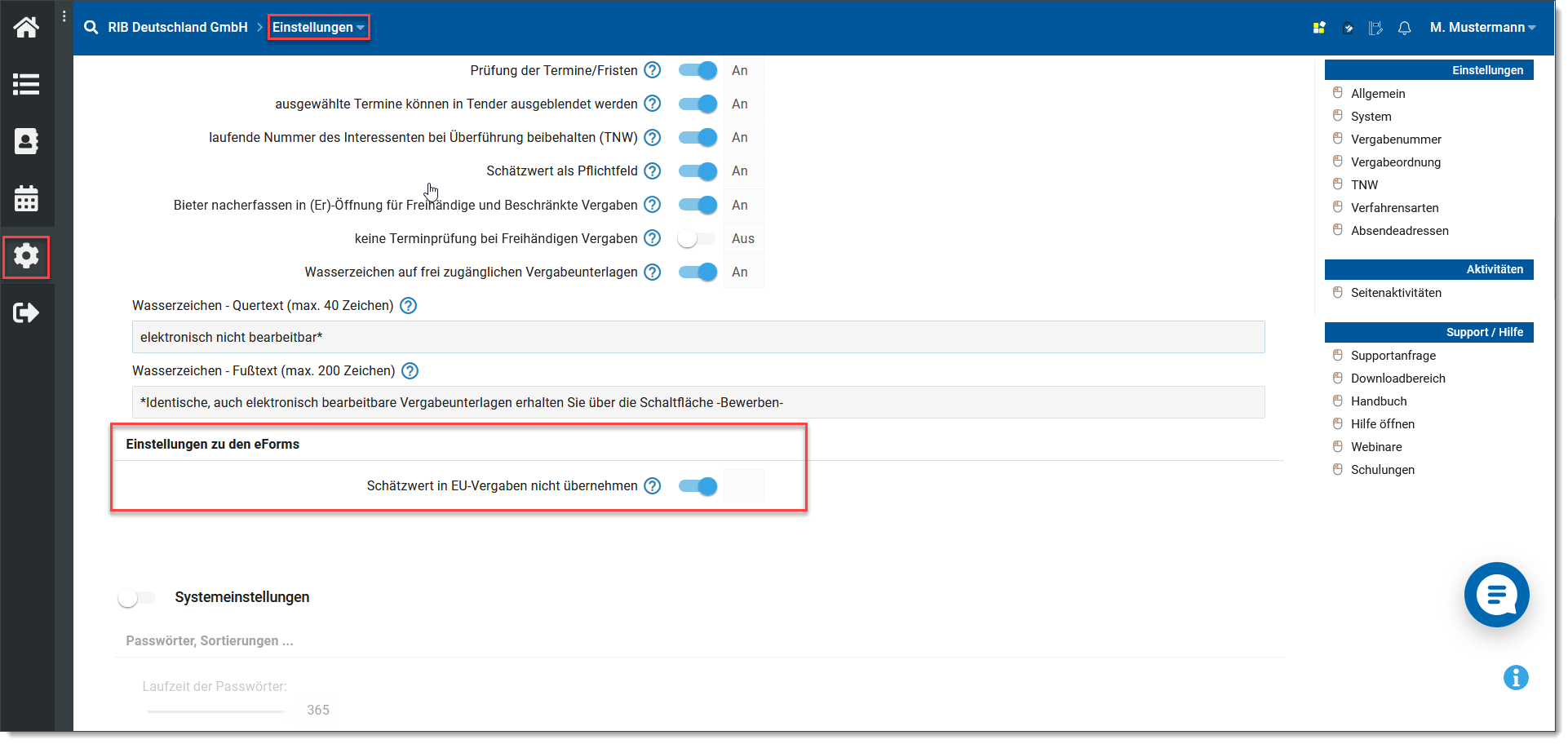The width and height of the screenshot is (1568, 744).
Task: Show help for keine Terminprüfung bei Freihändigen
Action: pos(652,238)
